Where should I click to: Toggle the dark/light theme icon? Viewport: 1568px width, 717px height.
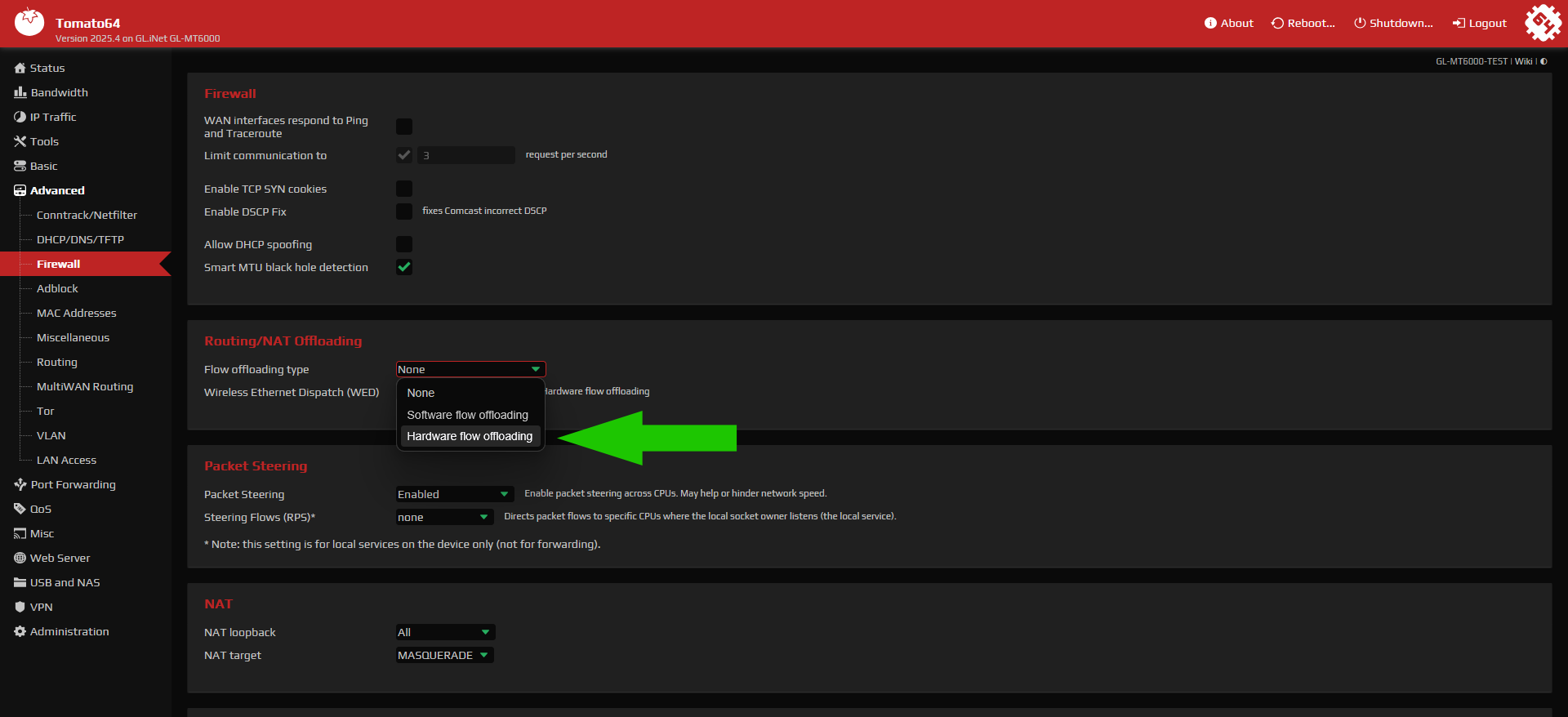[x=1543, y=61]
